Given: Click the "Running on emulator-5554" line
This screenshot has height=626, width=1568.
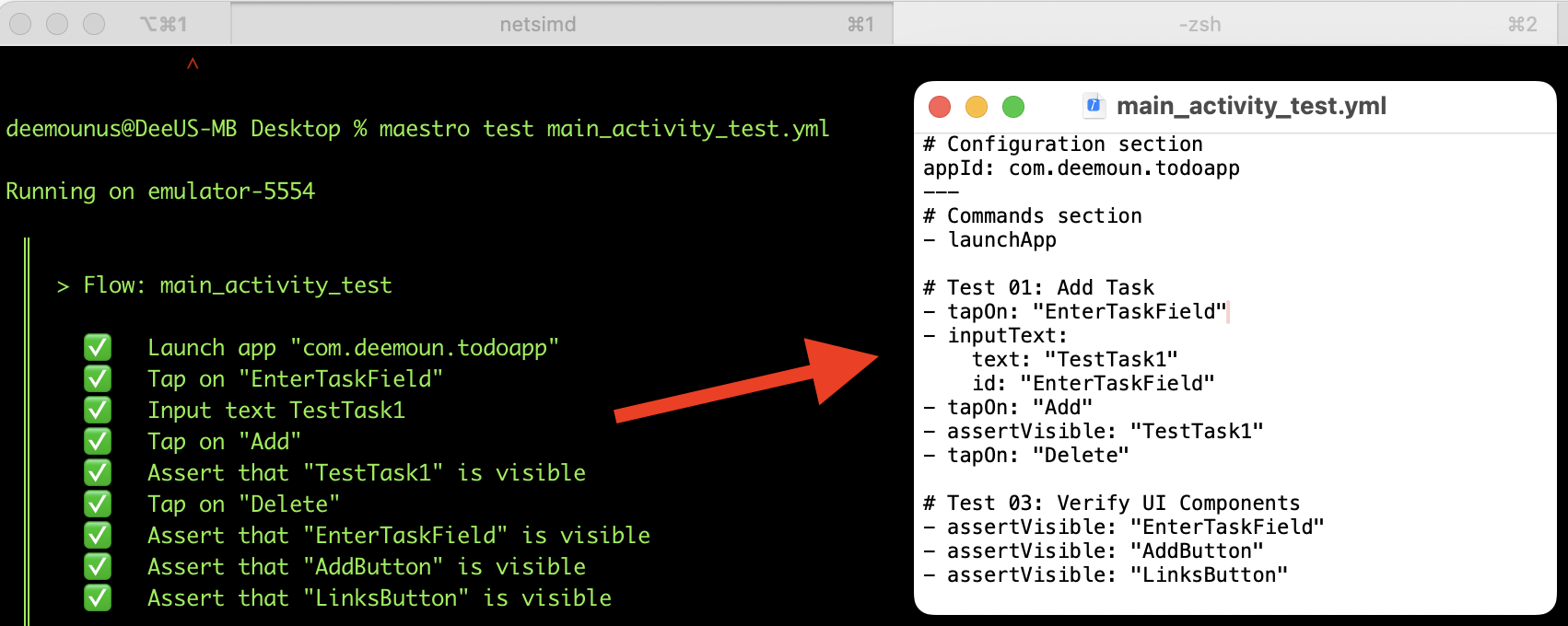Looking at the screenshot, I should pyautogui.click(x=160, y=191).
